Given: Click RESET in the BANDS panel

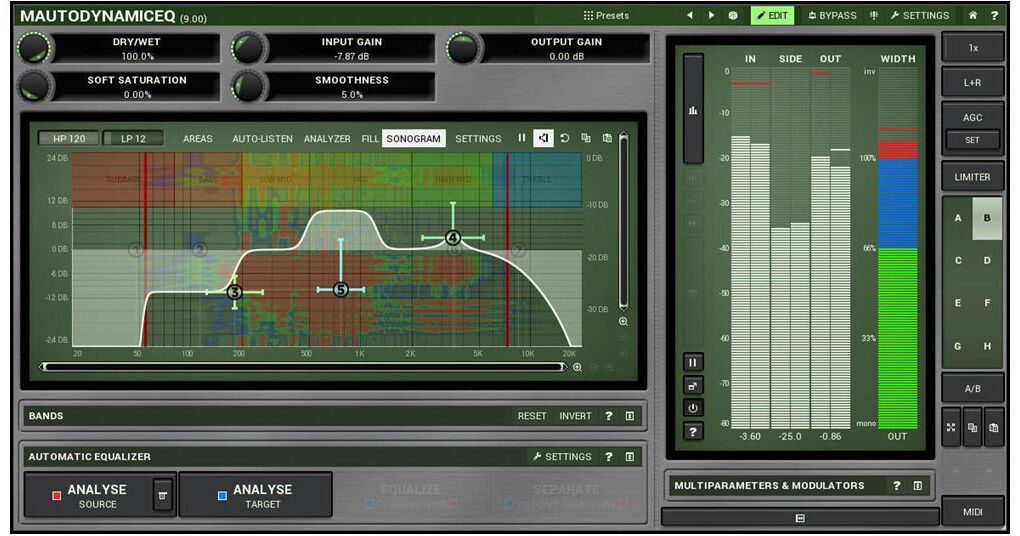Looking at the screenshot, I should [x=532, y=416].
